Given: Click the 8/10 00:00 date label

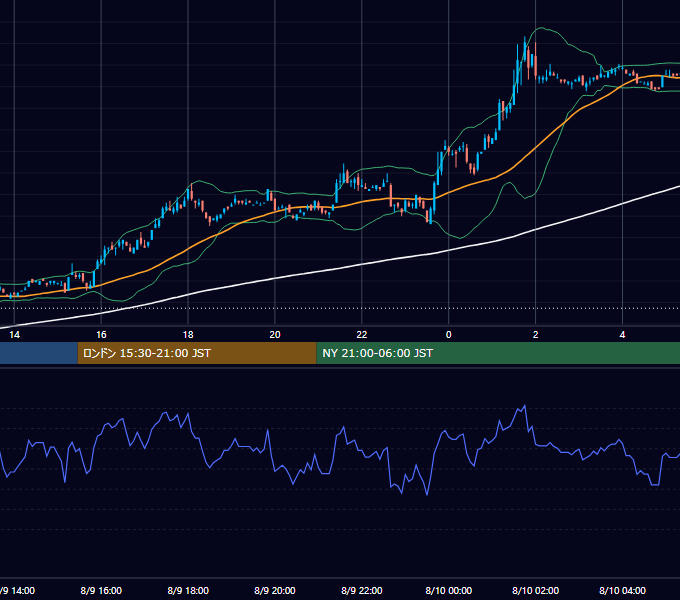Looking at the screenshot, I should [448, 590].
